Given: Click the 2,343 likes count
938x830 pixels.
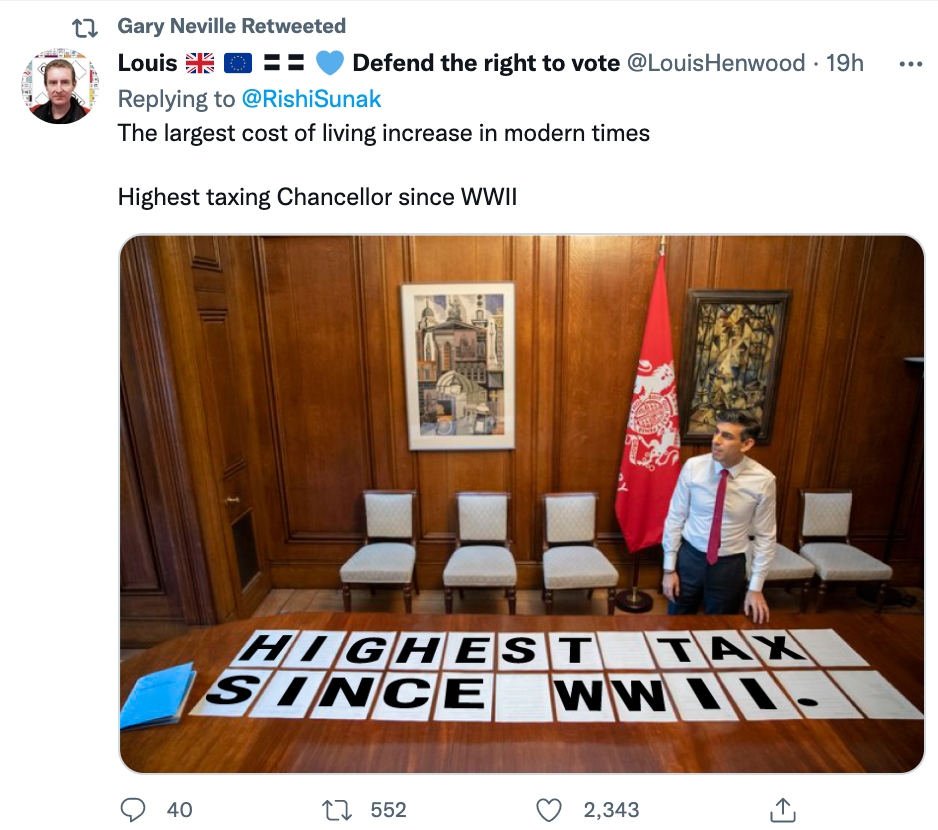Looking at the screenshot, I should tap(611, 809).
